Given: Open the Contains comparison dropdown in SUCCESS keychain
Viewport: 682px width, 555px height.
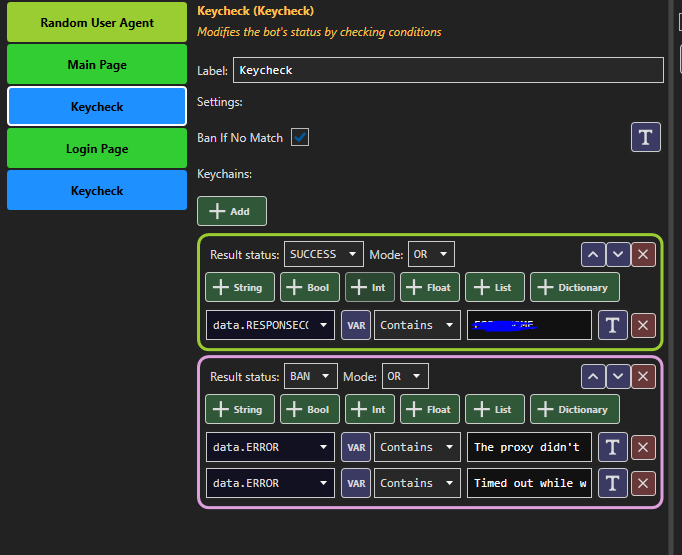Looking at the screenshot, I should click(x=417, y=325).
